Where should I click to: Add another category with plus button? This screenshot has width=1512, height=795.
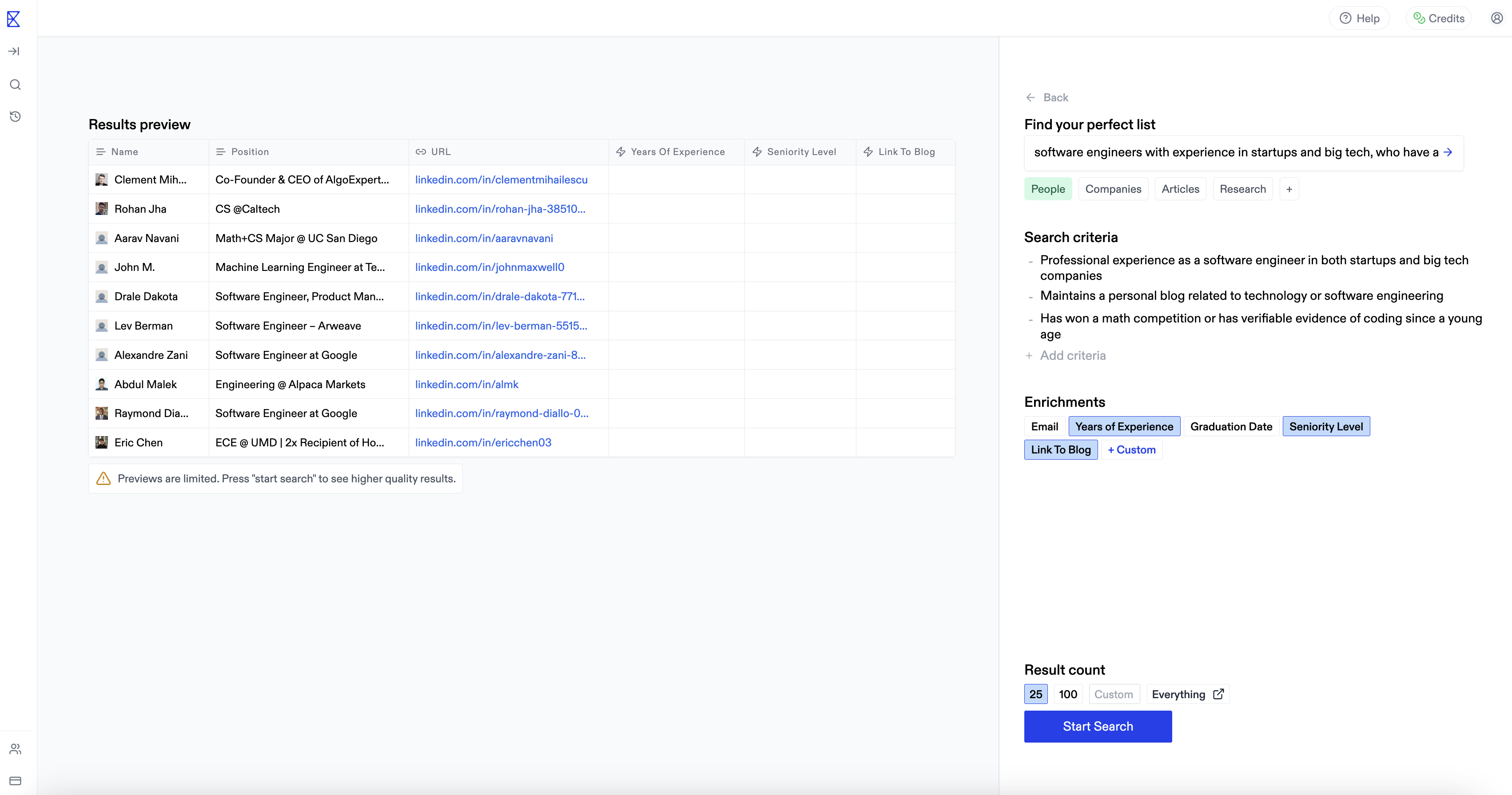pos(1289,189)
